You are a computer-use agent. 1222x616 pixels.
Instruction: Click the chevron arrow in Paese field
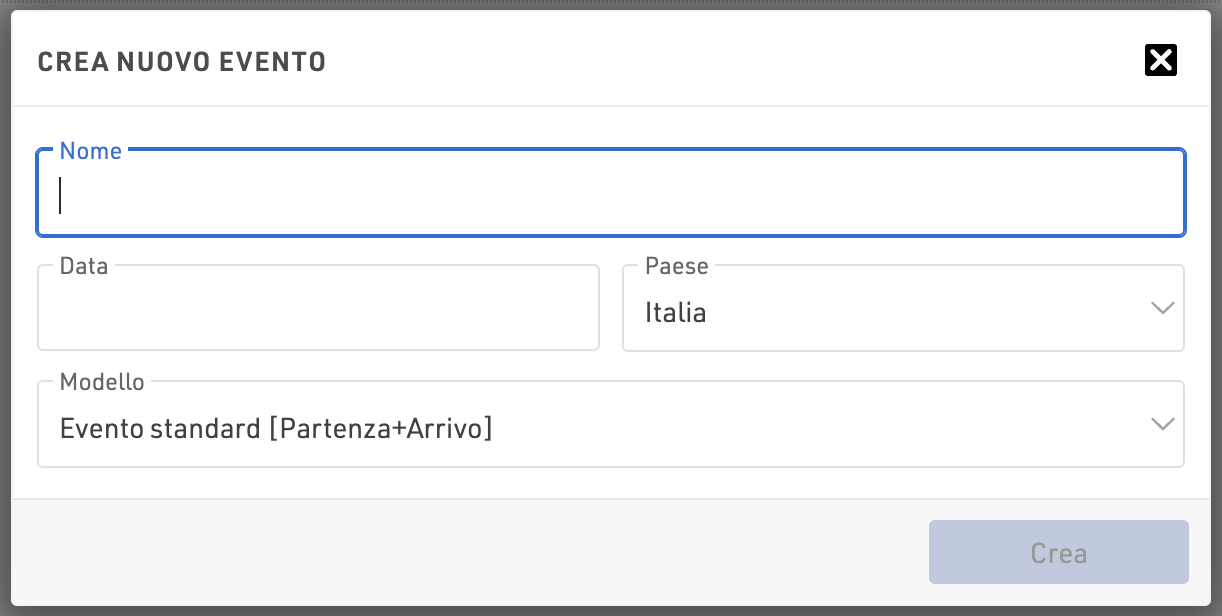pos(1162,308)
